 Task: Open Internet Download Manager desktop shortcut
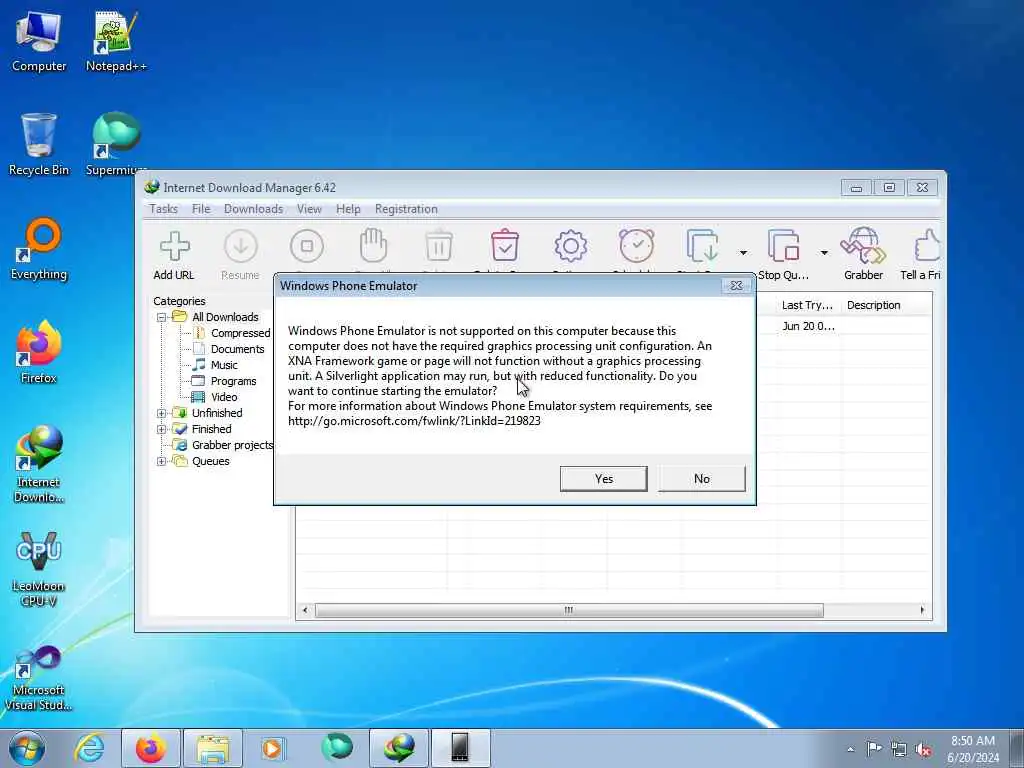pos(39,464)
